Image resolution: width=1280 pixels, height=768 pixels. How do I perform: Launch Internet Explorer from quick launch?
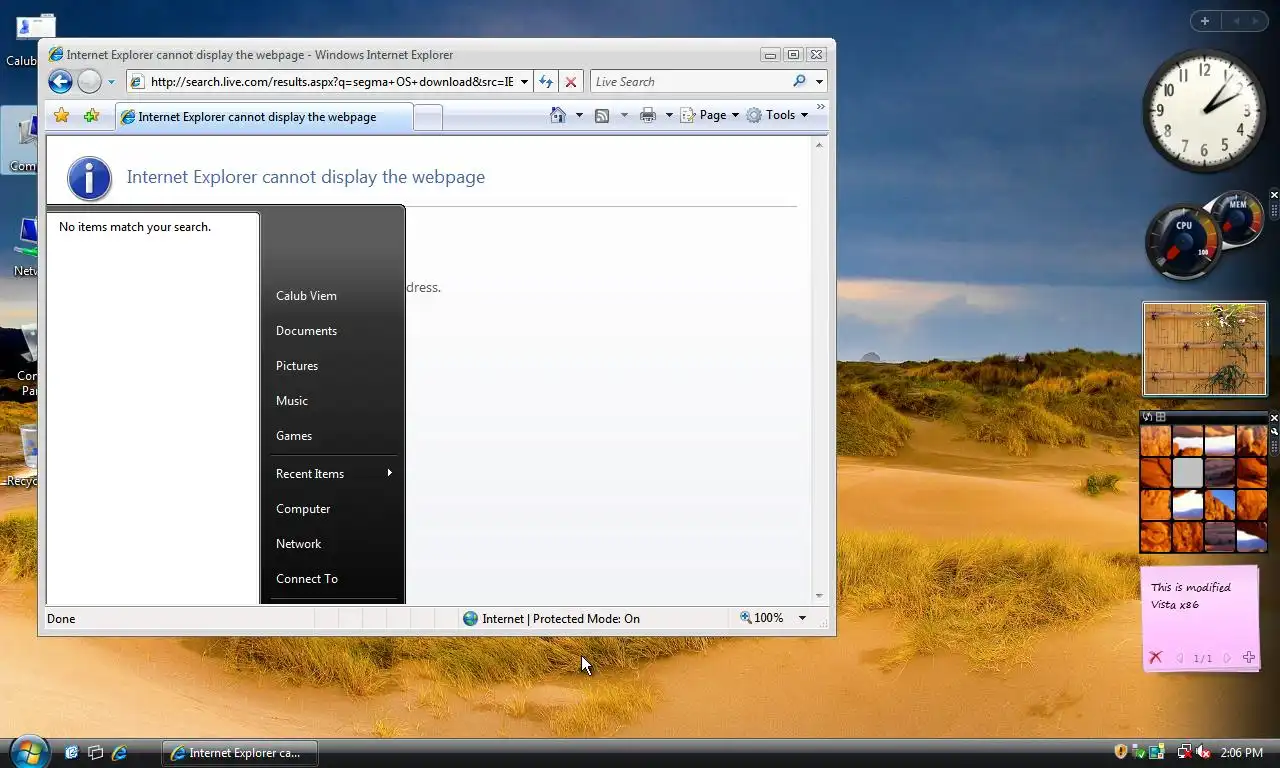click(x=119, y=752)
